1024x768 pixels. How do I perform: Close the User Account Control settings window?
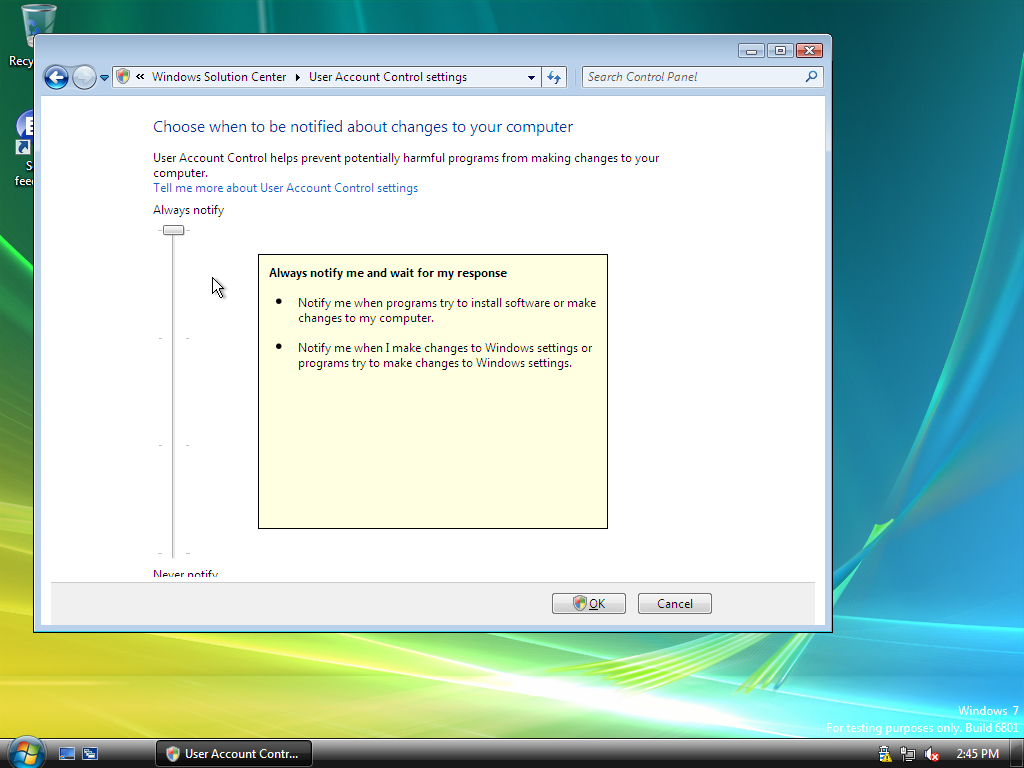809,50
